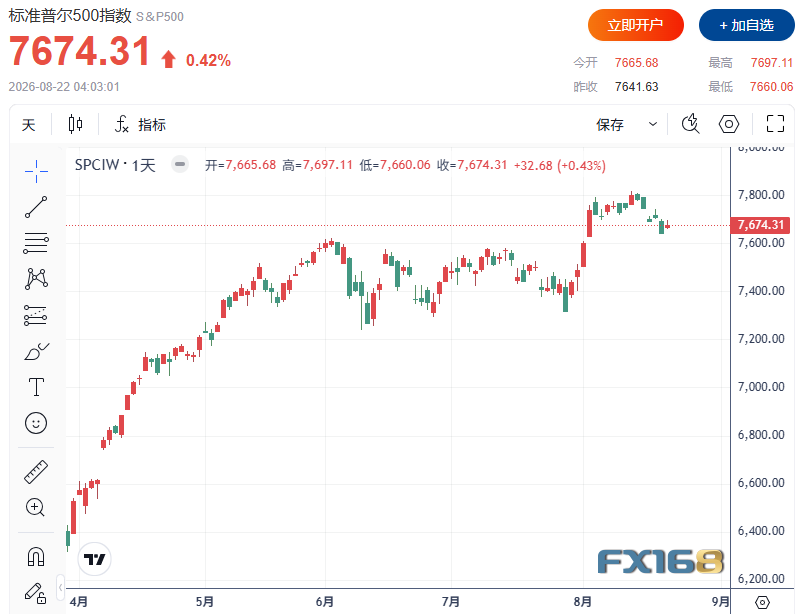805x614 pixels.
Task: Click the 加自选 add to watchlist button
Action: point(746,25)
